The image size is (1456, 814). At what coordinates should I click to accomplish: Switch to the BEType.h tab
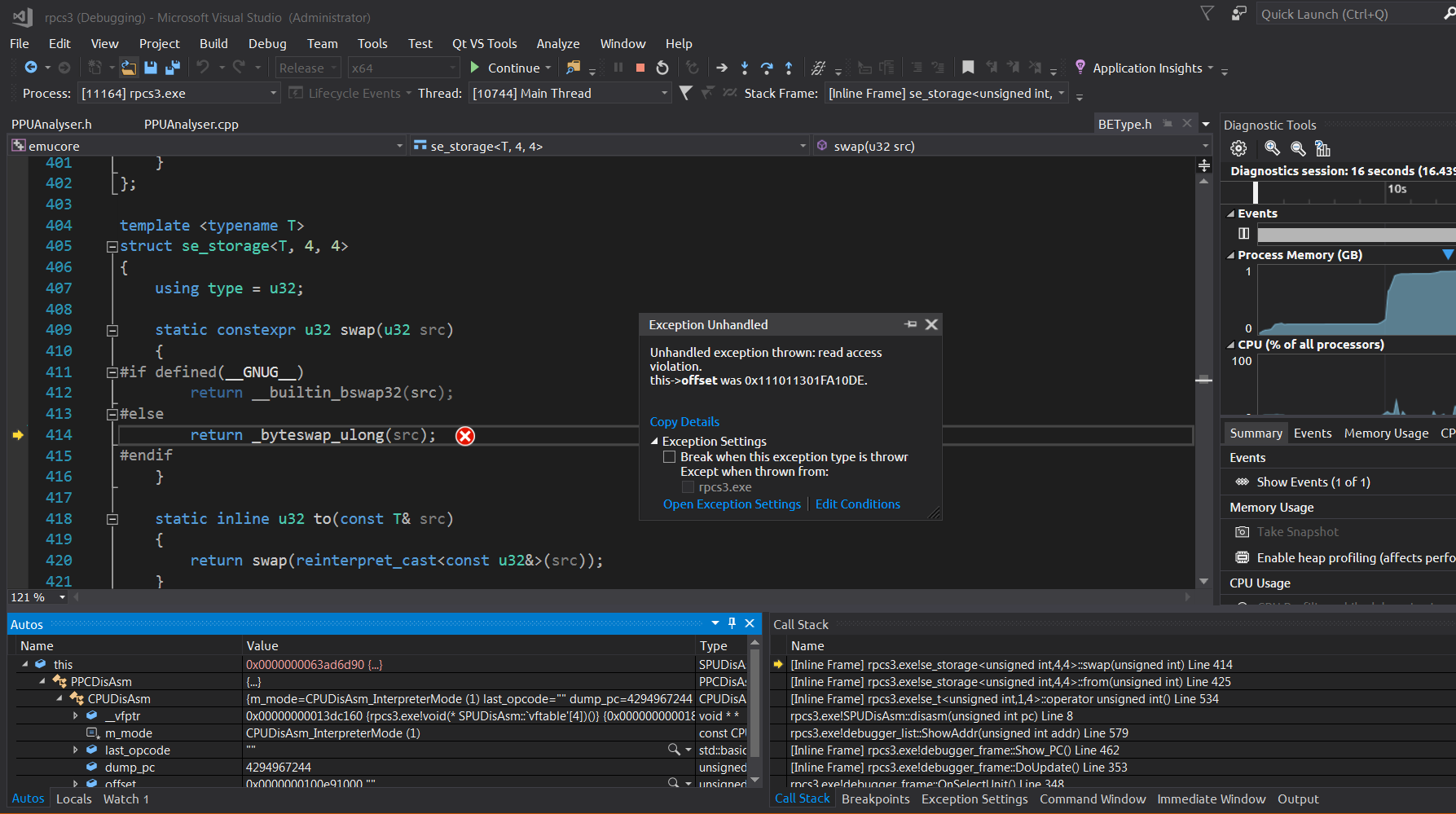click(x=1126, y=124)
